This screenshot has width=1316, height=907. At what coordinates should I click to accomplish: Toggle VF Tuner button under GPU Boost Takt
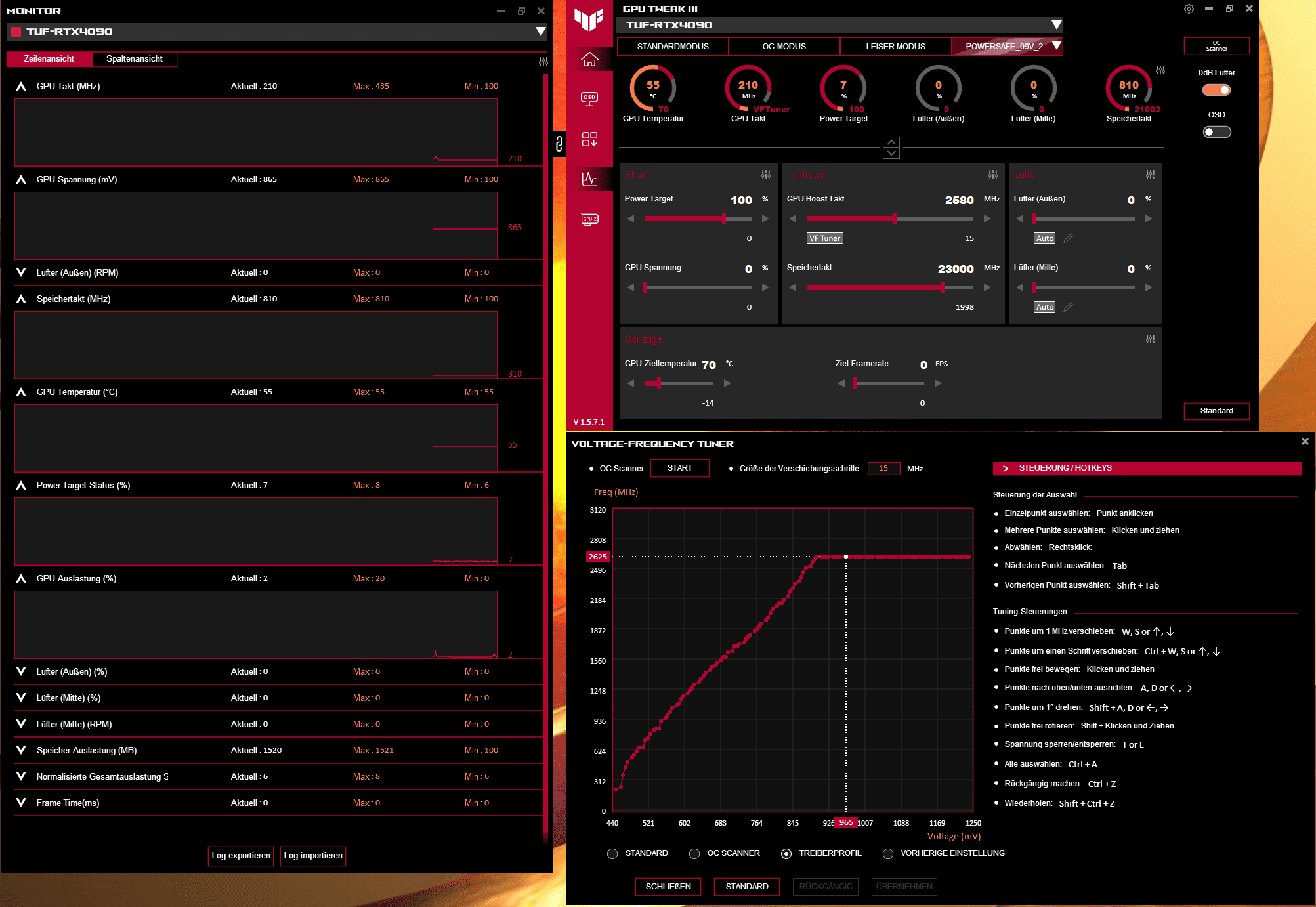click(x=824, y=238)
